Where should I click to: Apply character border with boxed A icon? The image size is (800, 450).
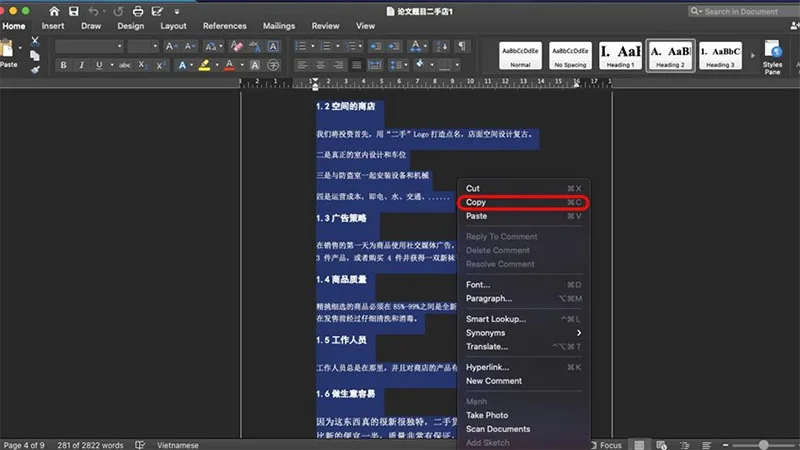coord(273,46)
